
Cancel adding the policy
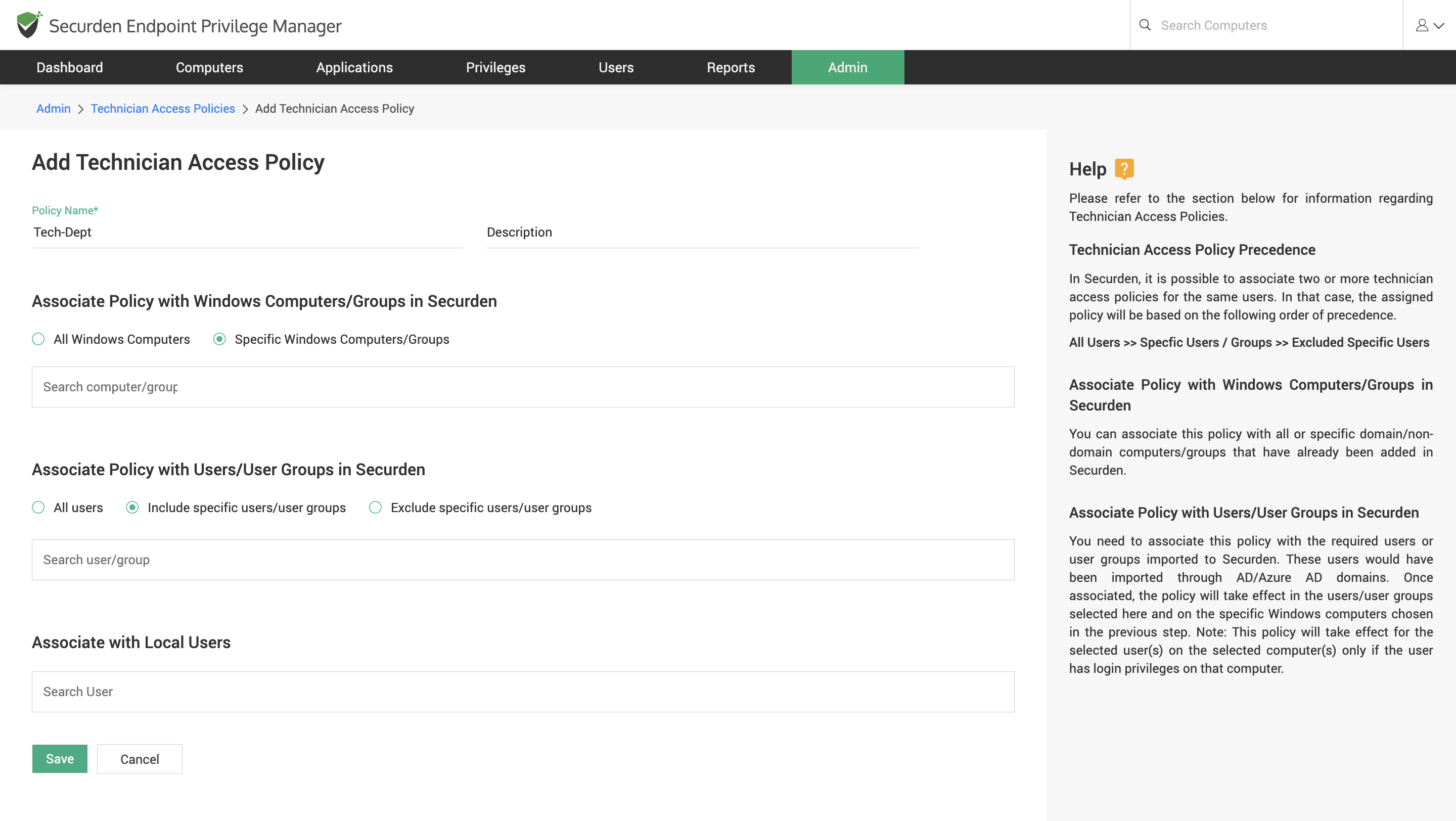pos(140,759)
